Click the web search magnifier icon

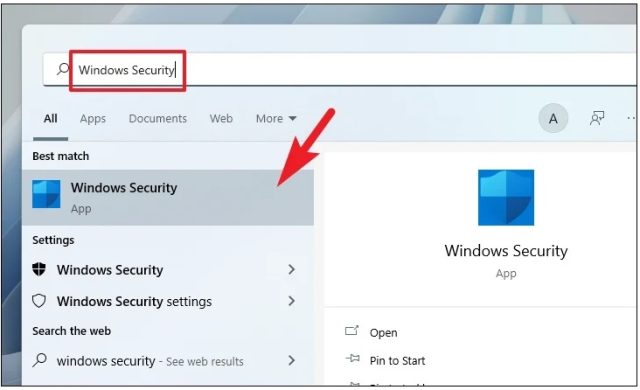(x=40, y=360)
